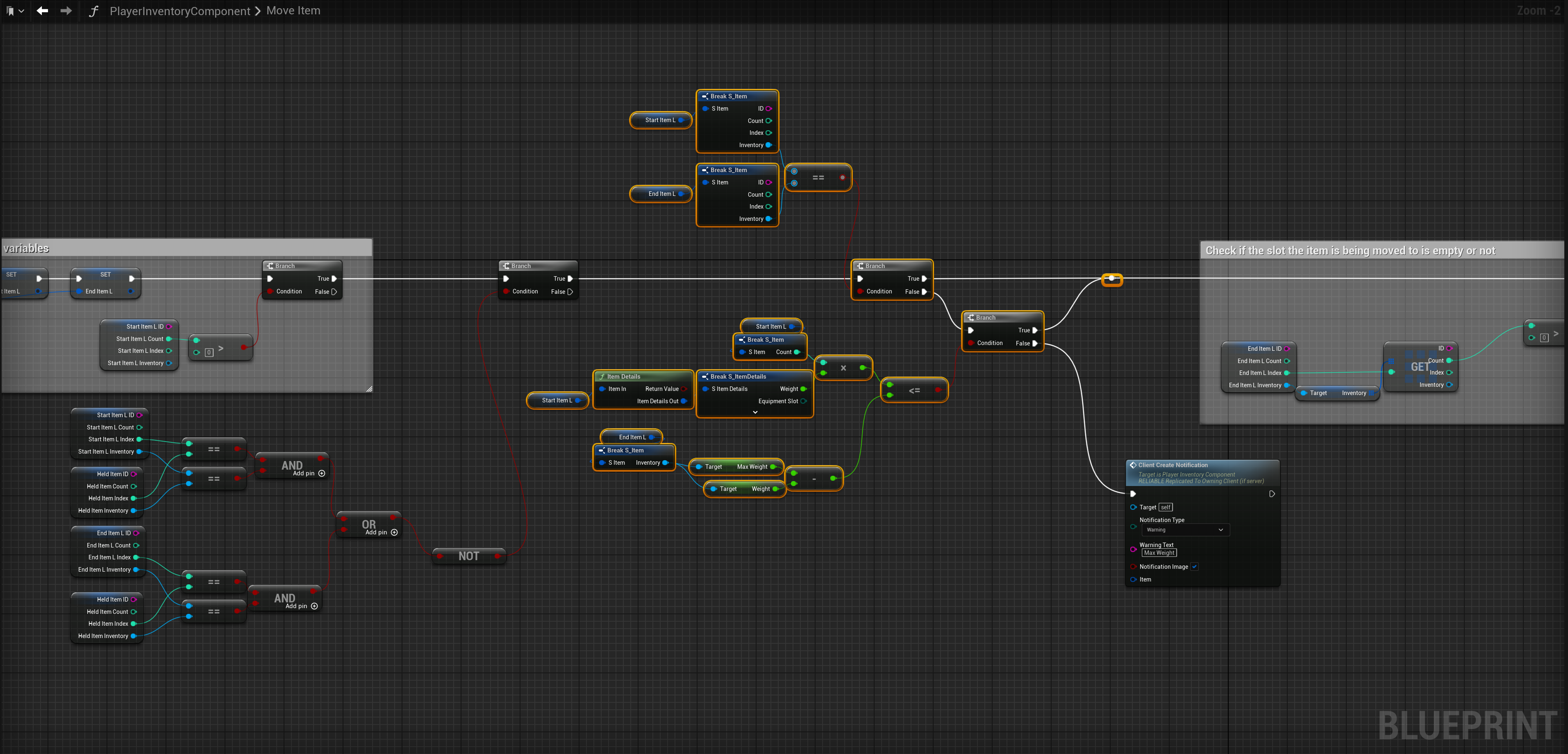Add a pin to the lower AND node
Image resolution: width=1568 pixels, height=754 pixels.
click(314, 606)
